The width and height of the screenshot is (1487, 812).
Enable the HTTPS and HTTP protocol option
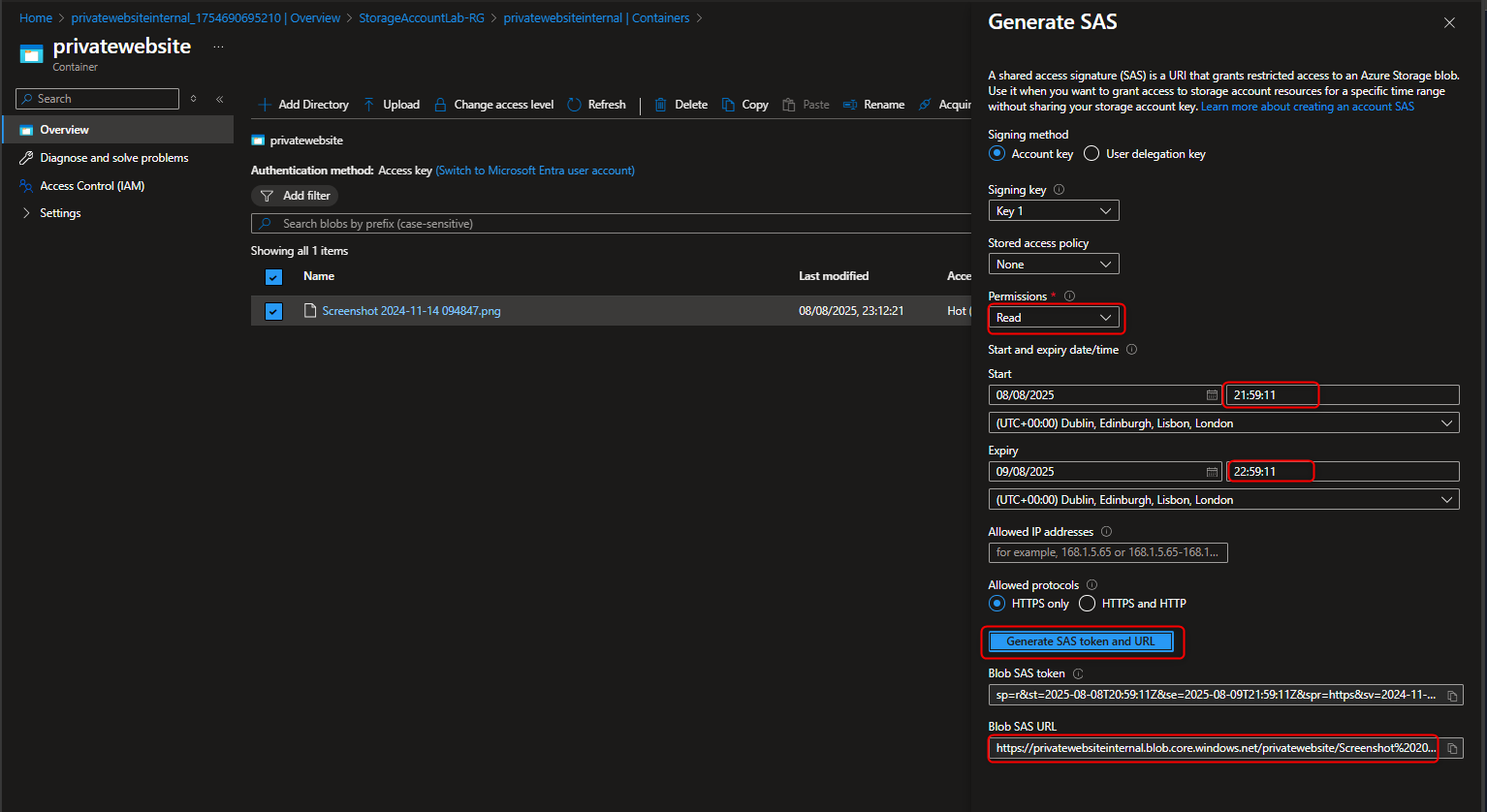(1087, 603)
